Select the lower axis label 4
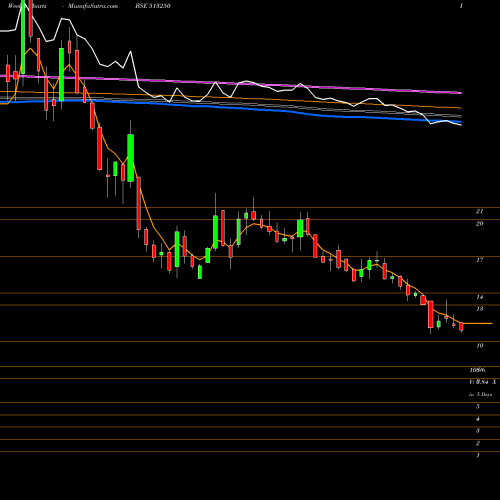Screen dimensions: 500x500 tap(478, 419)
